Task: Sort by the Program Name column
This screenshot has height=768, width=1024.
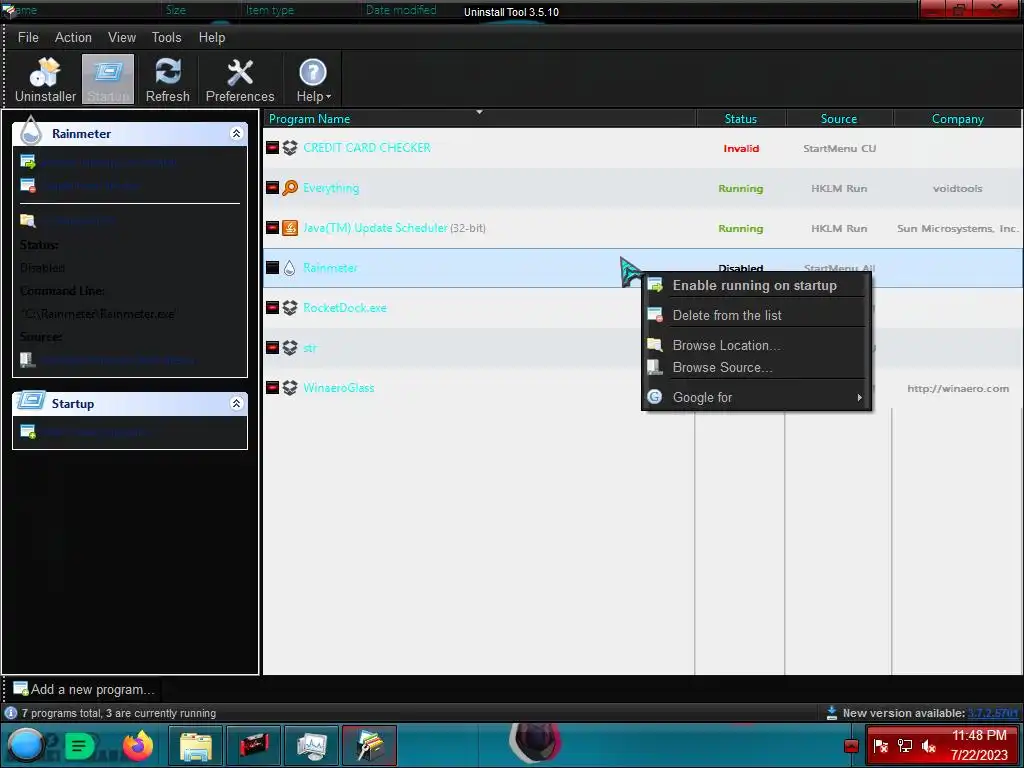Action: point(480,118)
